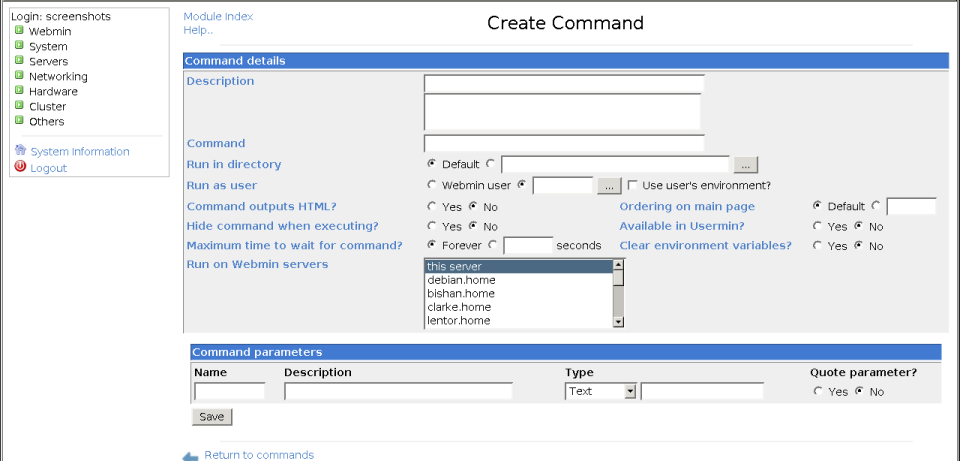Browse for run directory with ... button
This screenshot has height=461, width=960.
747,164
